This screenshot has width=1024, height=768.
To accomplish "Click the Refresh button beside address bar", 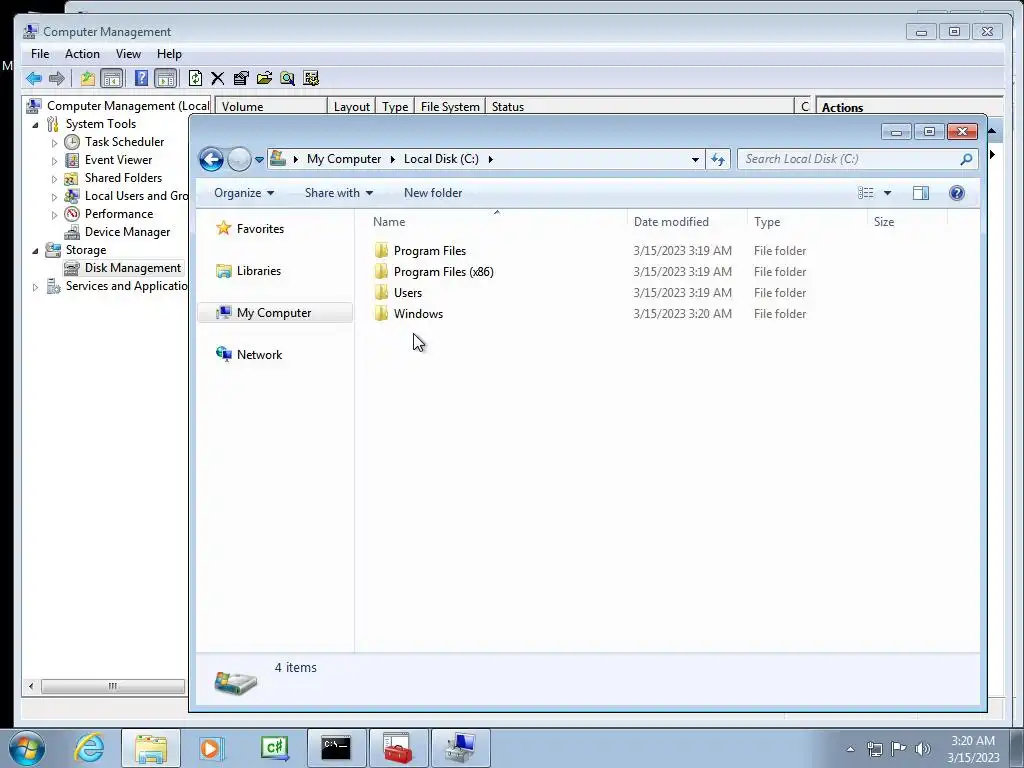I will (x=718, y=159).
